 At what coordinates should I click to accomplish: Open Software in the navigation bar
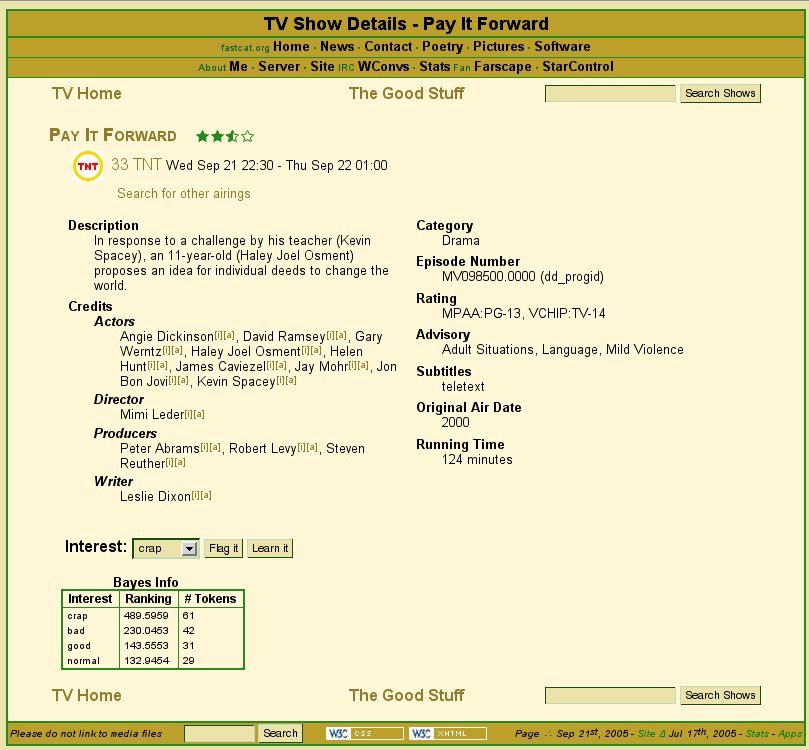click(562, 46)
